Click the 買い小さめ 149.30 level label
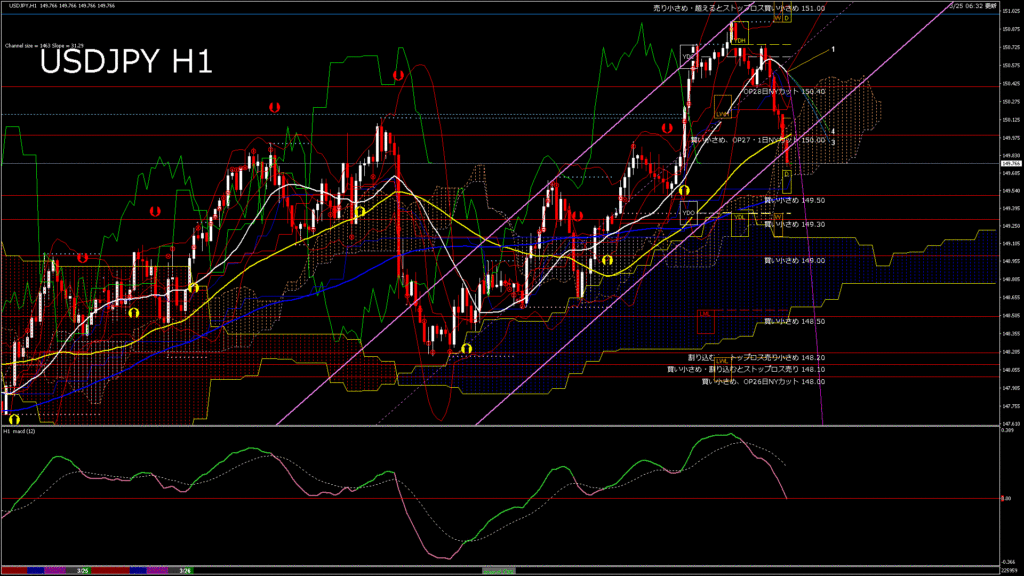Image resolution: width=1024 pixels, height=576 pixels. point(794,224)
